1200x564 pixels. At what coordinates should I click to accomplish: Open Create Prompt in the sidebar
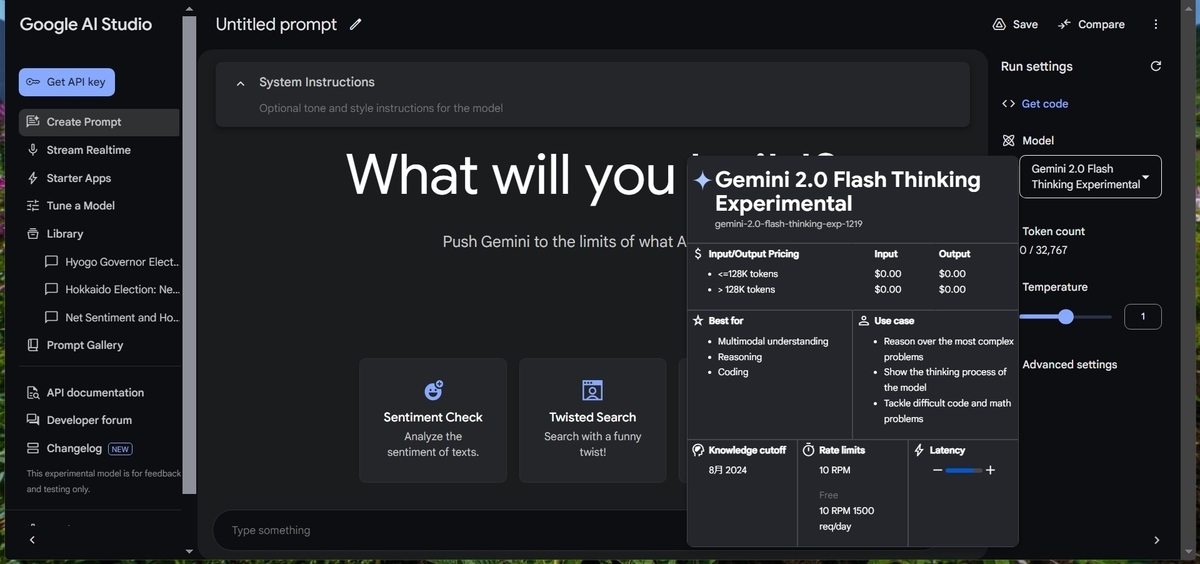99,122
